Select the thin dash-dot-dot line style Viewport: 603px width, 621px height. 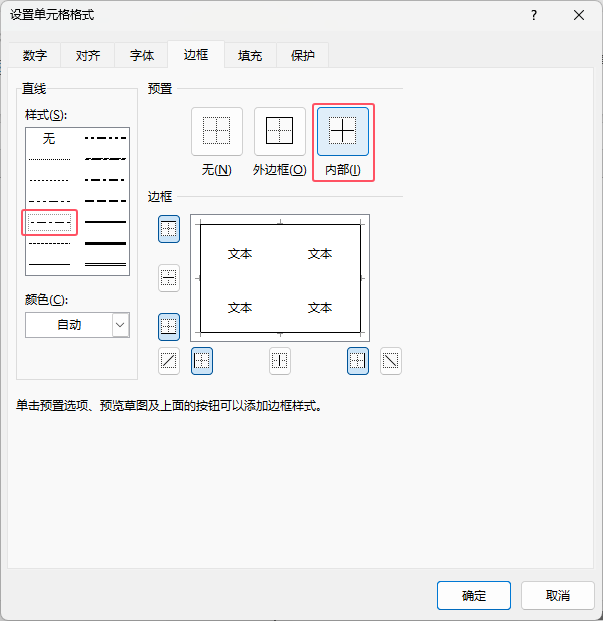(x=49, y=201)
